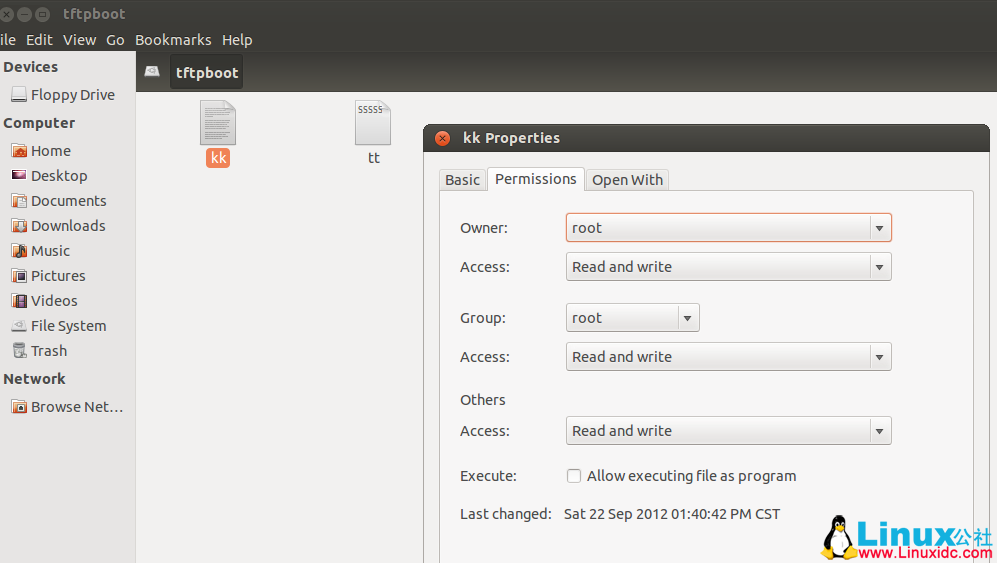Close the kk Properties dialog
The height and width of the screenshot is (563, 997).
click(443, 138)
